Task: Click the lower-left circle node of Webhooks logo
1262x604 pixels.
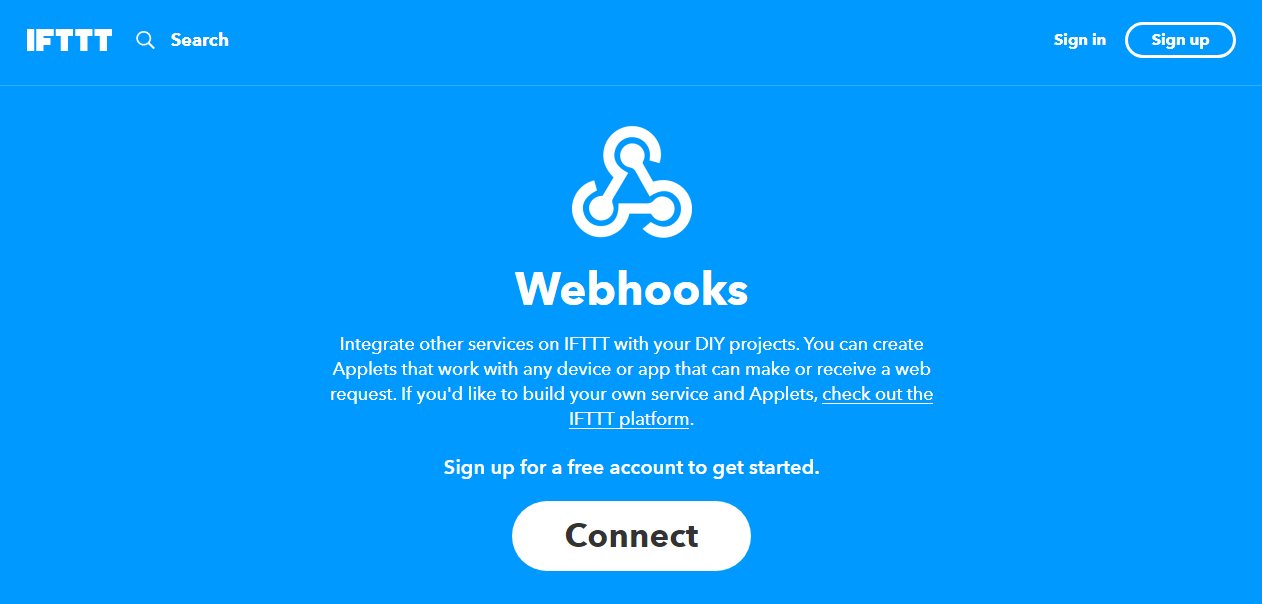Action: (x=599, y=209)
